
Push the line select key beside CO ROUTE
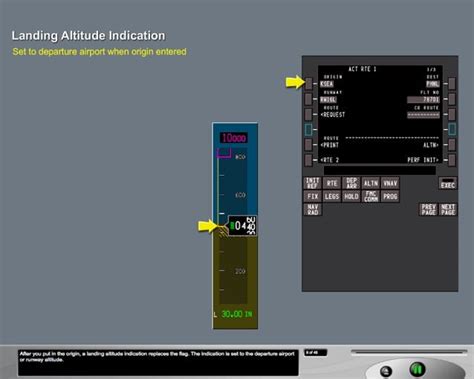(452, 114)
